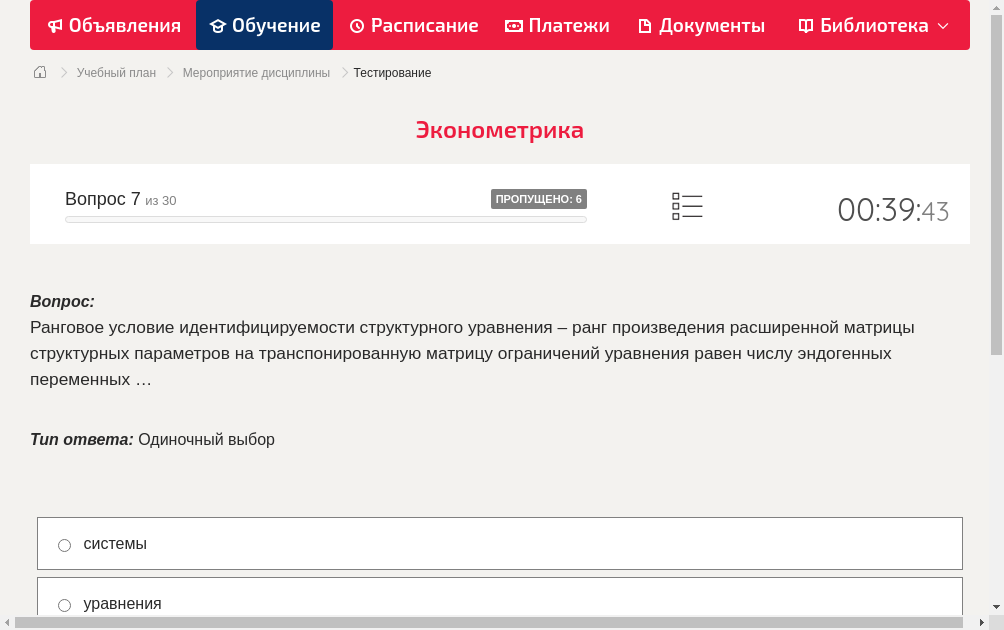1004x630 pixels.
Task: Click the Мероприятие дисциплины breadcrumb
Action: (254, 72)
